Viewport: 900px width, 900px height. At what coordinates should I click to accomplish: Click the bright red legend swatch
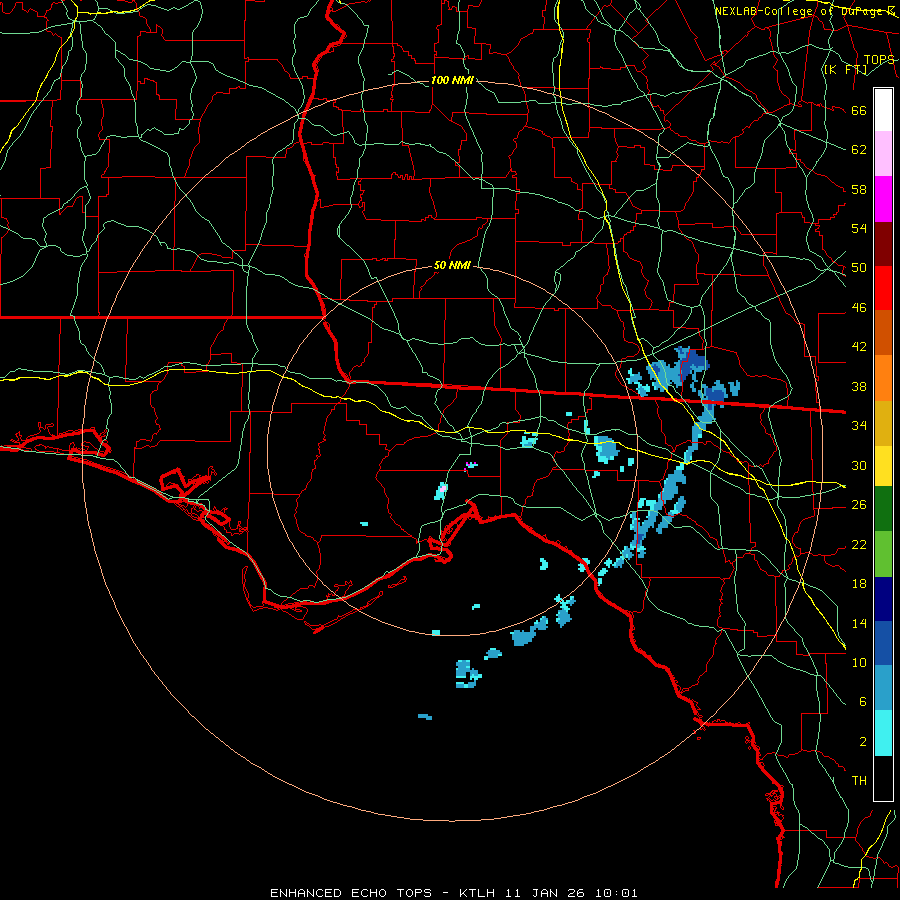point(883,288)
